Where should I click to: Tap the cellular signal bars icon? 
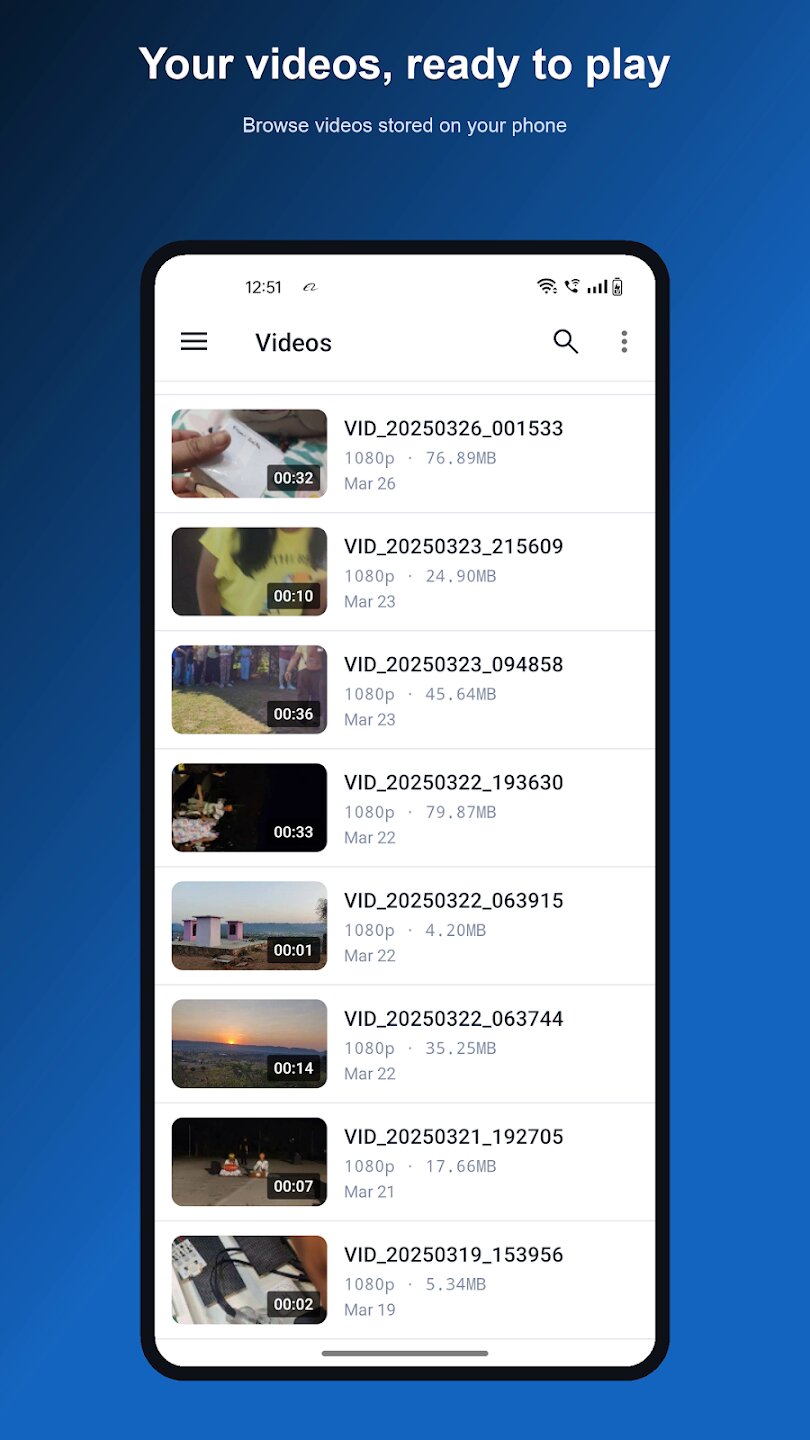[597, 287]
